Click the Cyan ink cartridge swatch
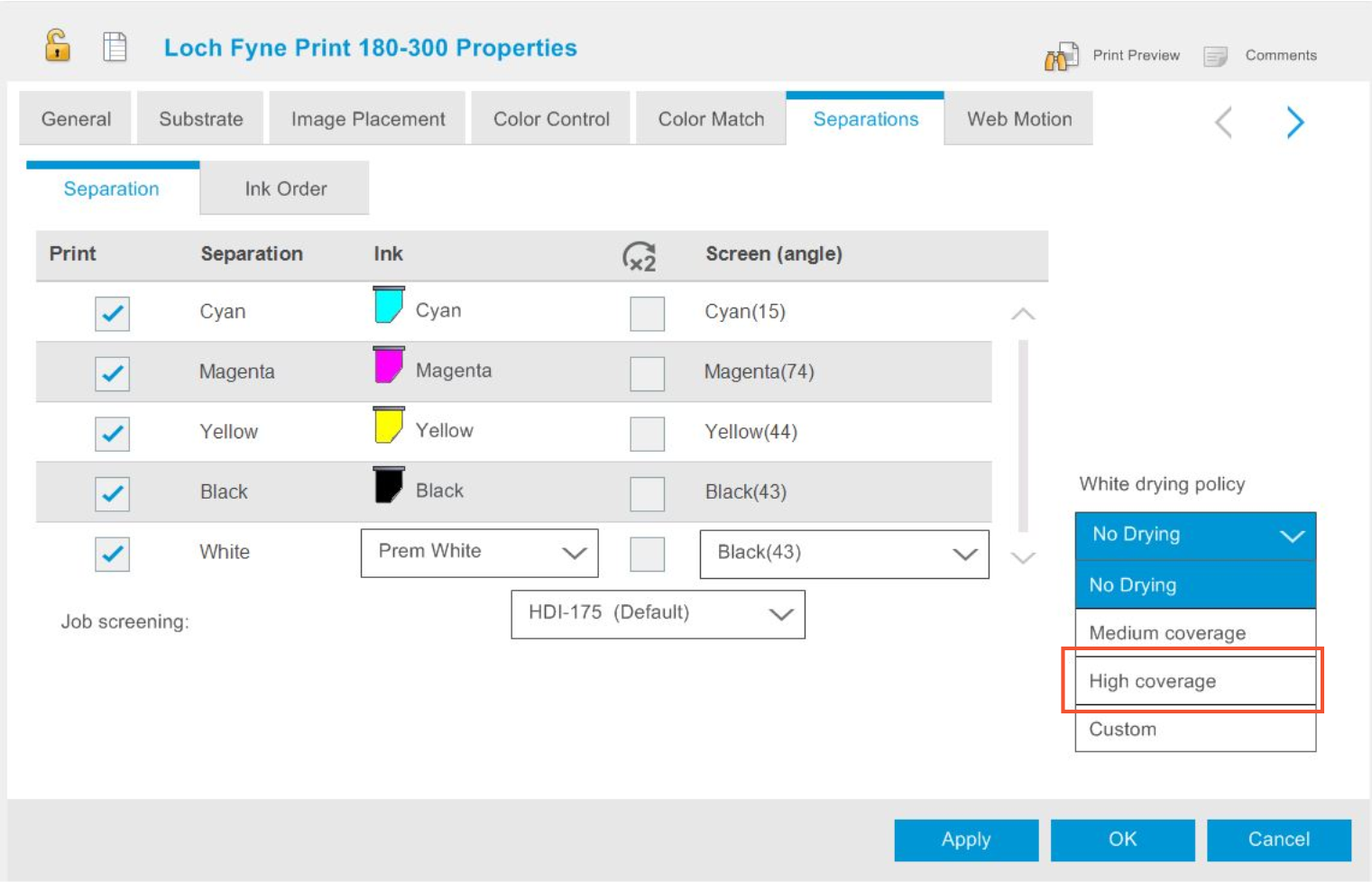1372x882 pixels. pos(388,306)
